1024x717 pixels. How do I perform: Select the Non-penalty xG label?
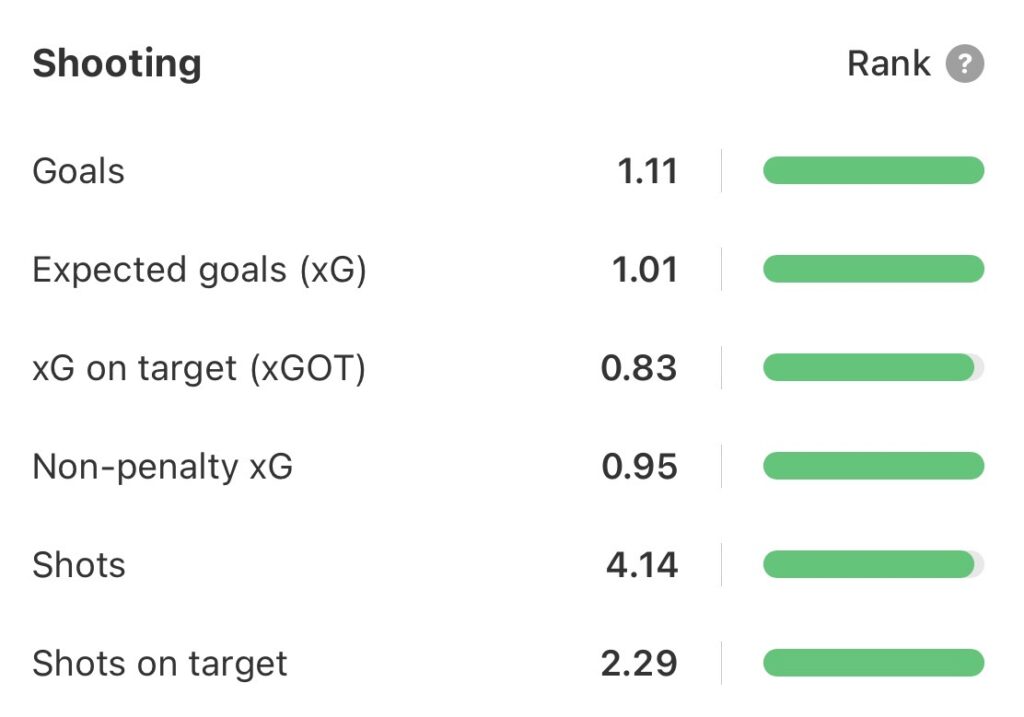tap(163, 467)
